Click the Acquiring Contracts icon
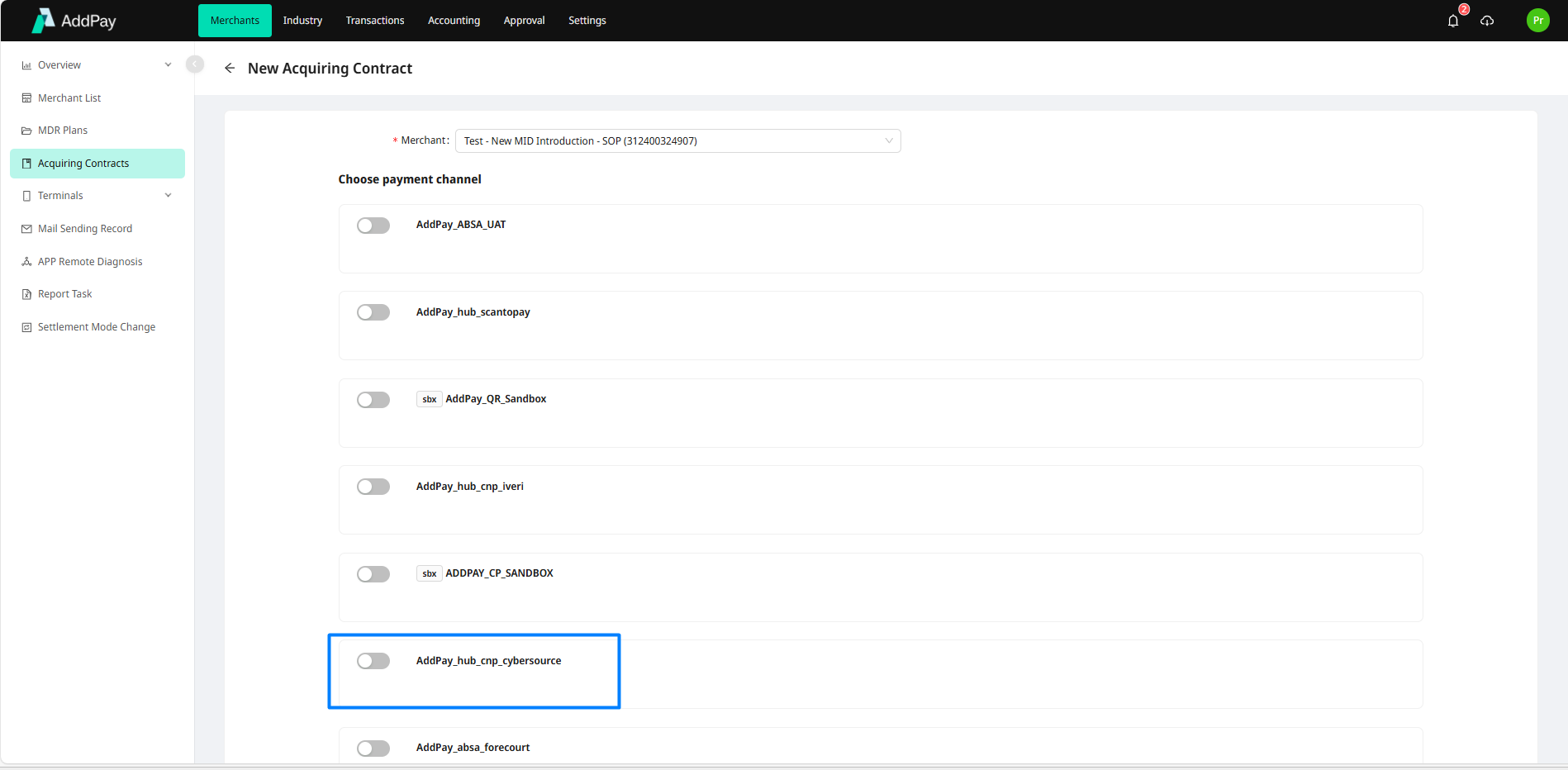 click(26, 164)
